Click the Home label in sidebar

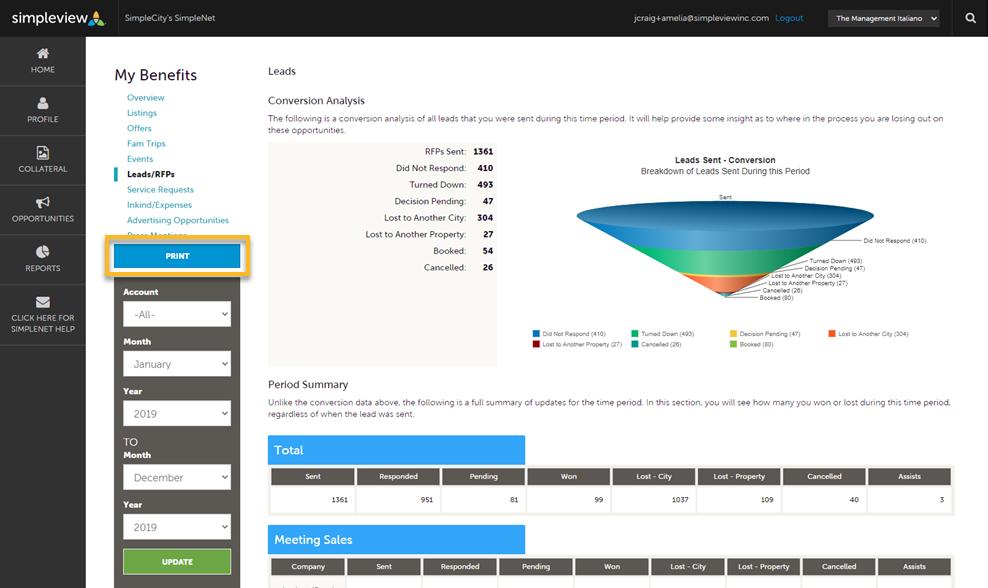pos(42,69)
